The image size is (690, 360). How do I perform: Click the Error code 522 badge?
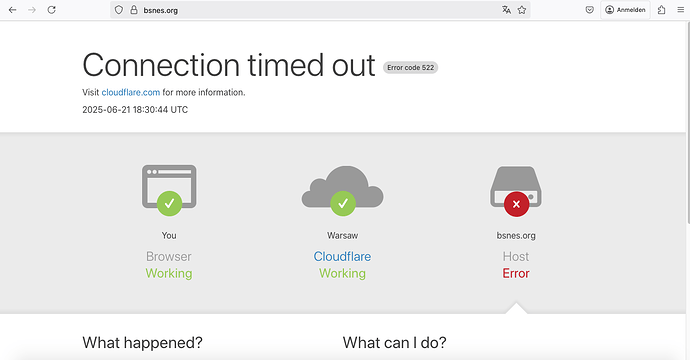pyautogui.click(x=411, y=67)
